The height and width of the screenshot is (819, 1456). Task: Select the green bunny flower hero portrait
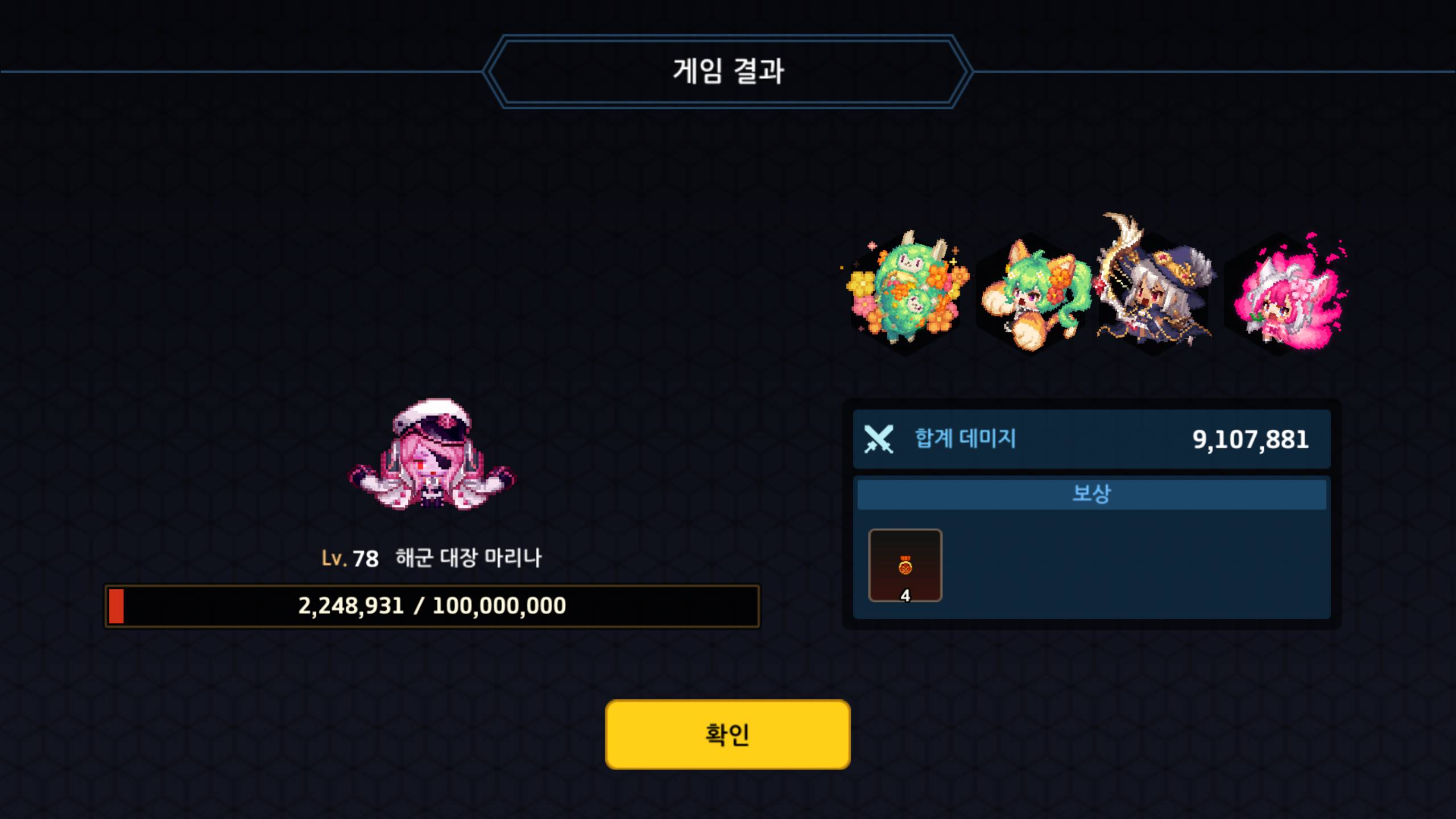click(907, 291)
